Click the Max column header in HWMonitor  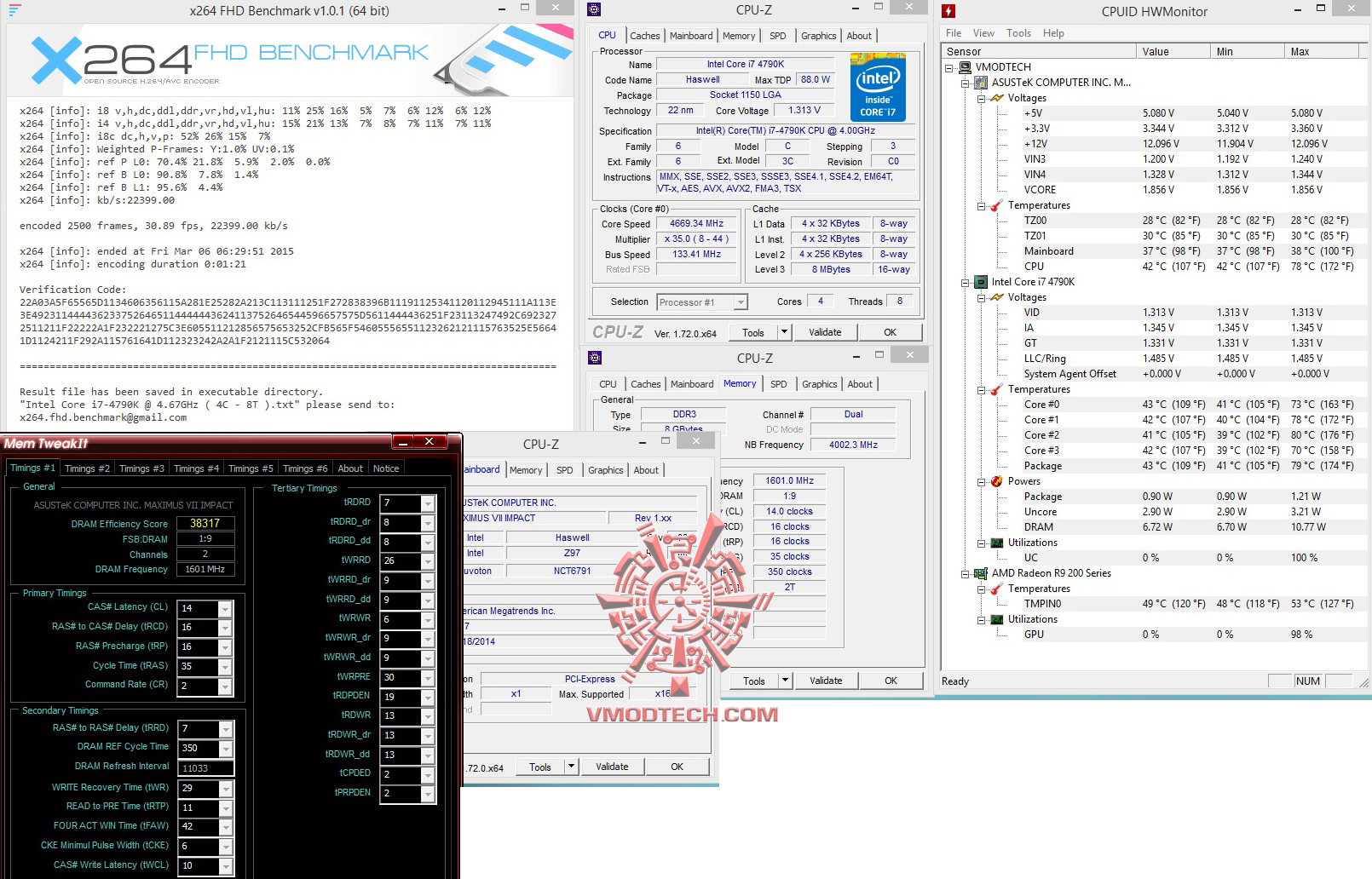pyautogui.click(x=1322, y=51)
